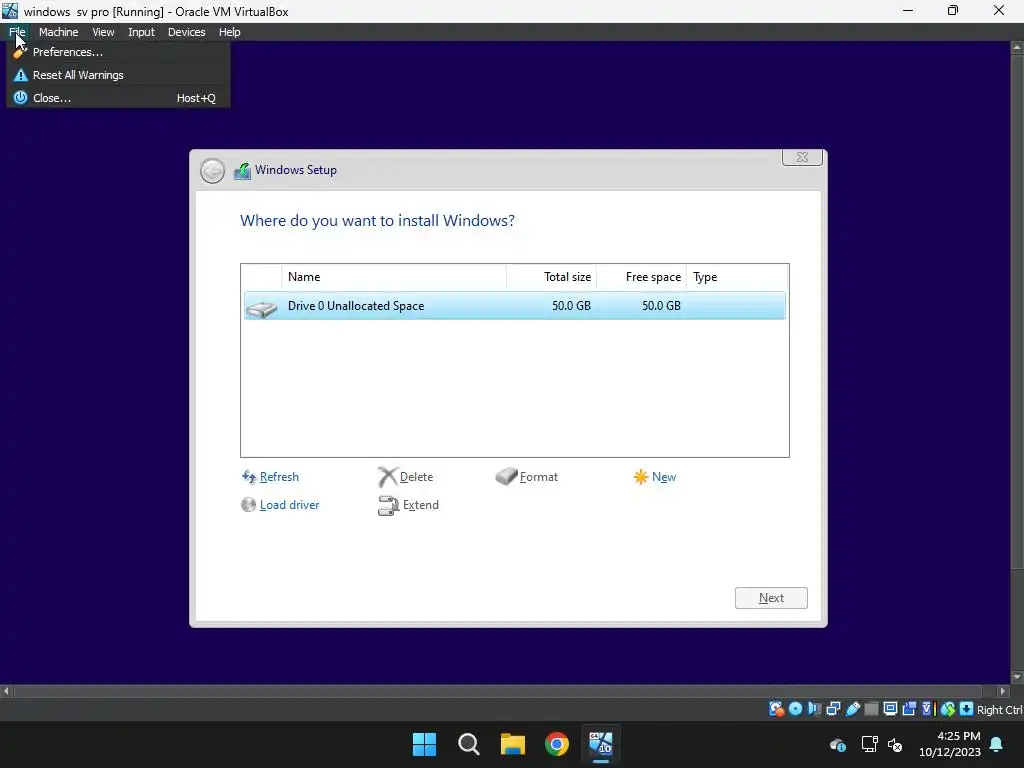
Task: Click horizontal scrollbar left arrow
Action: click(x=7, y=690)
